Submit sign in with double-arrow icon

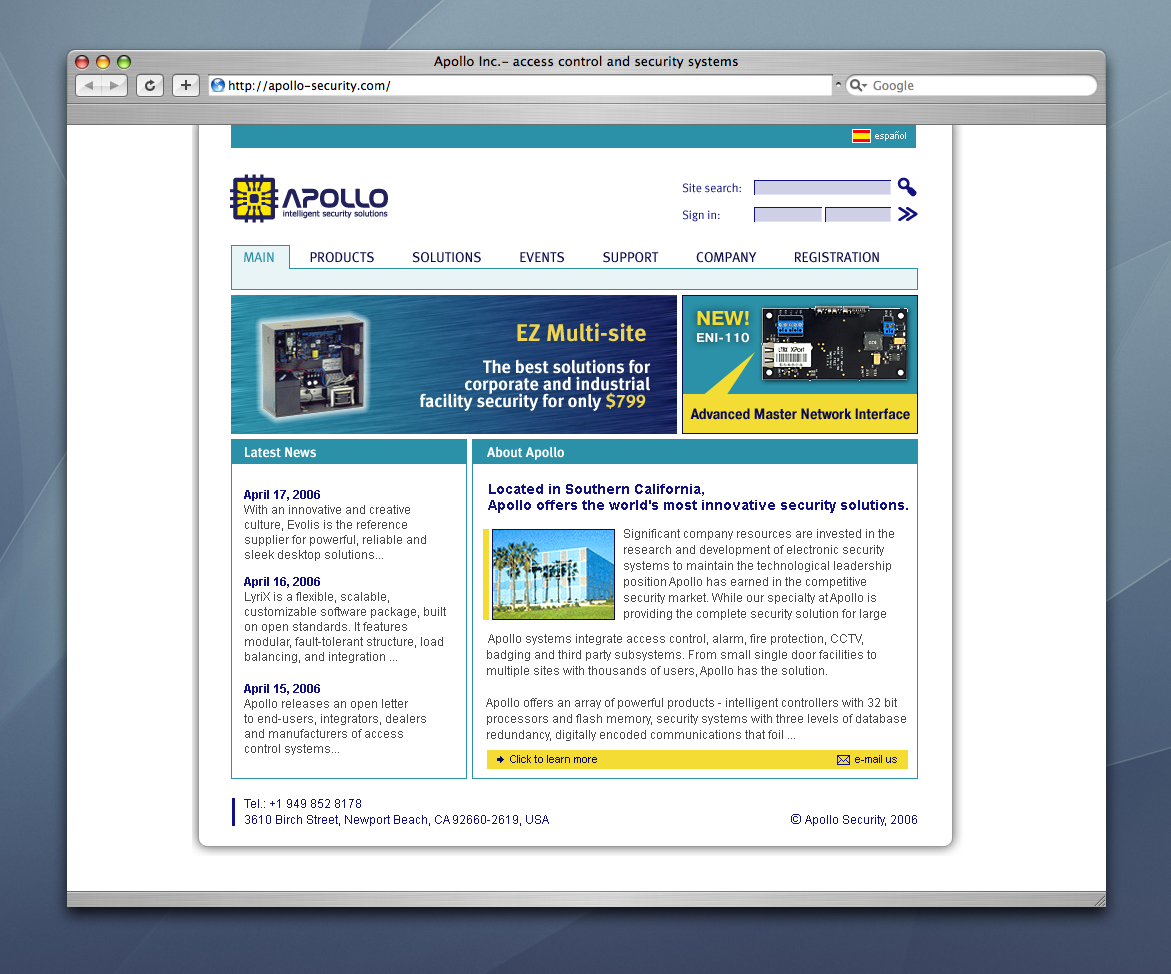coord(907,214)
